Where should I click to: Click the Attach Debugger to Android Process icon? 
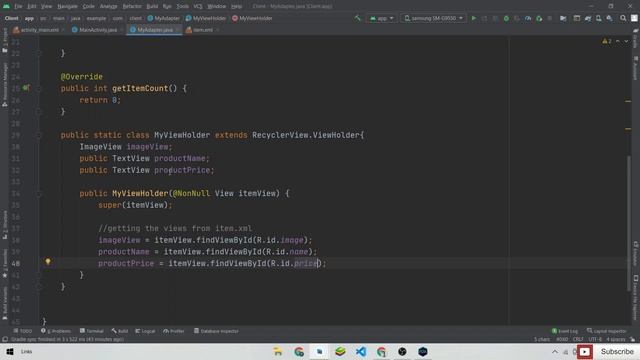(539, 18)
